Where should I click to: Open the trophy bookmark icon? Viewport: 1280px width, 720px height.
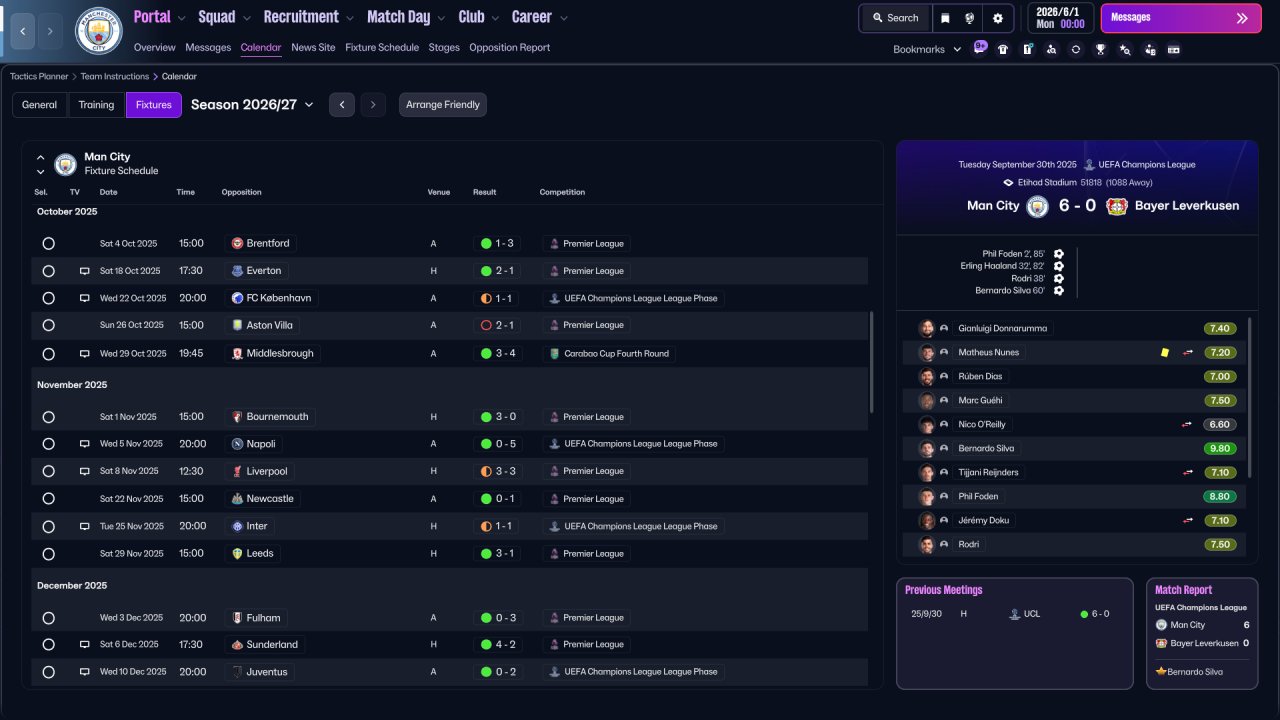tap(1100, 49)
